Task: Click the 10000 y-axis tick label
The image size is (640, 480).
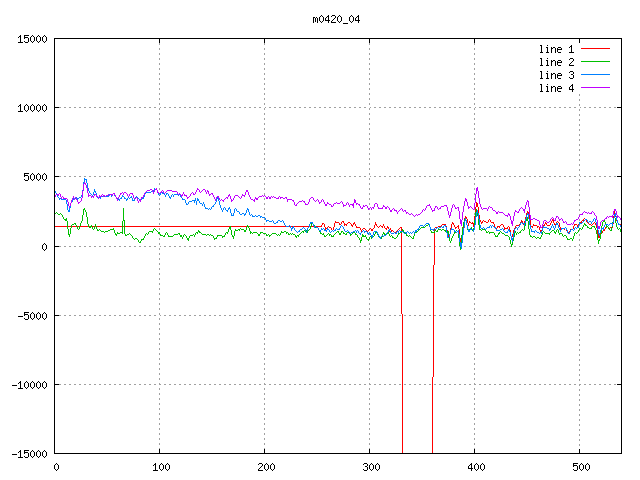Action: click(x=32, y=108)
